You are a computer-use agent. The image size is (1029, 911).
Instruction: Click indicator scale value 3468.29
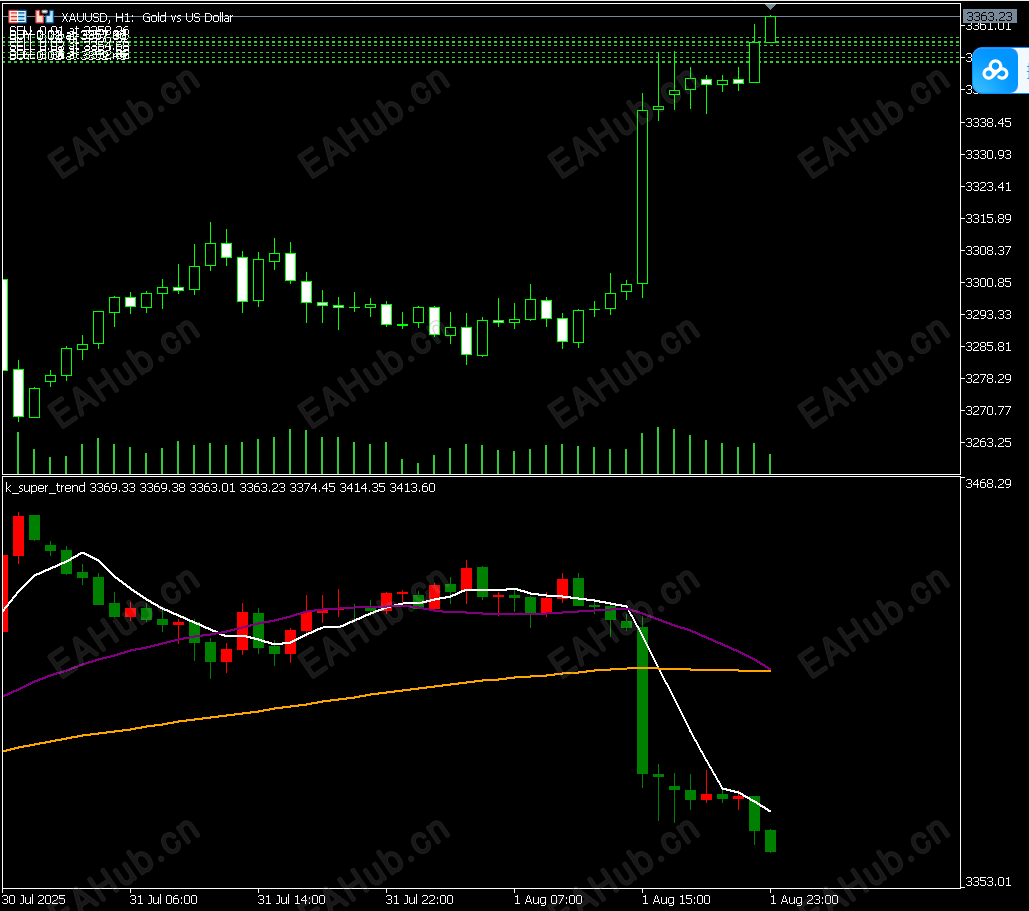(x=989, y=484)
